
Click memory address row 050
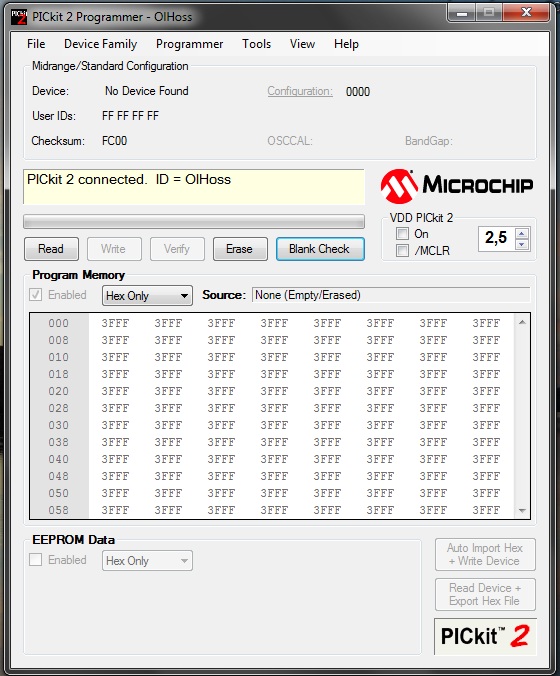59,493
